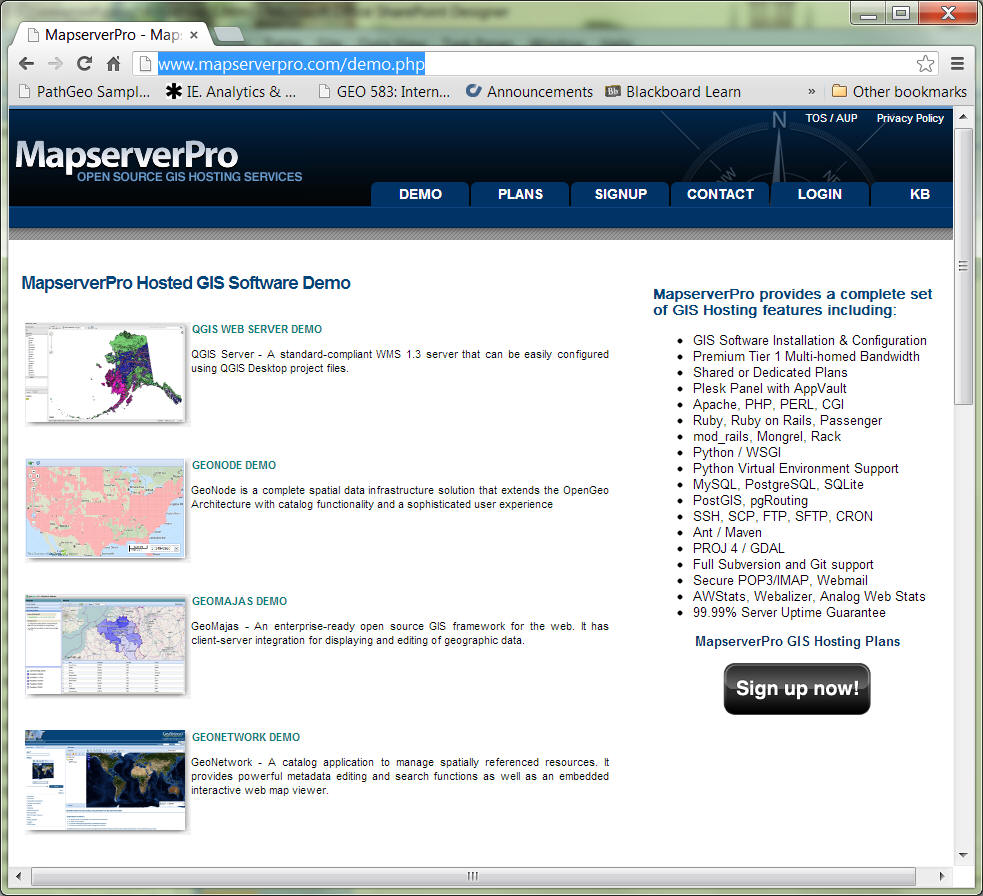The image size is (983, 896).
Task: Switch to the CONTACT navigation tab
Action: tap(720, 194)
